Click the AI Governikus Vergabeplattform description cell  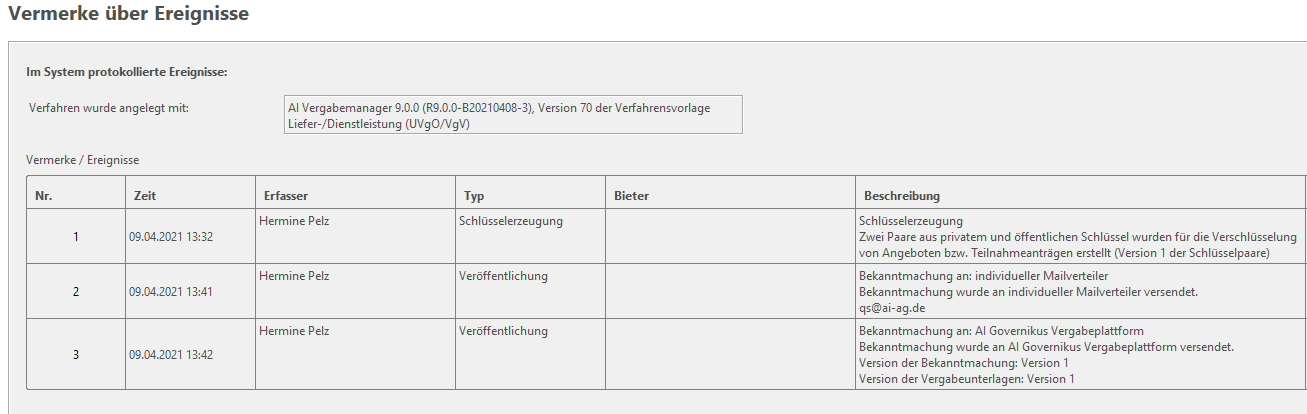click(1080, 354)
